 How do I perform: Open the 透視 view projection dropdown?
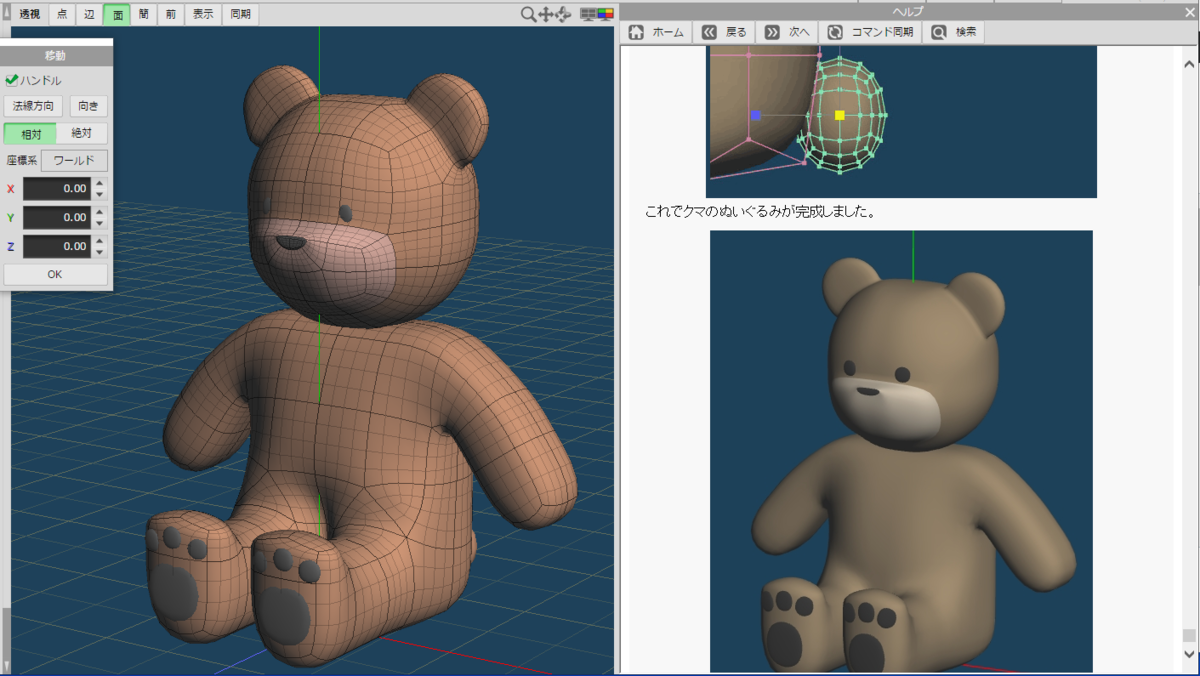pyautogui.click(x=29, y=14)
